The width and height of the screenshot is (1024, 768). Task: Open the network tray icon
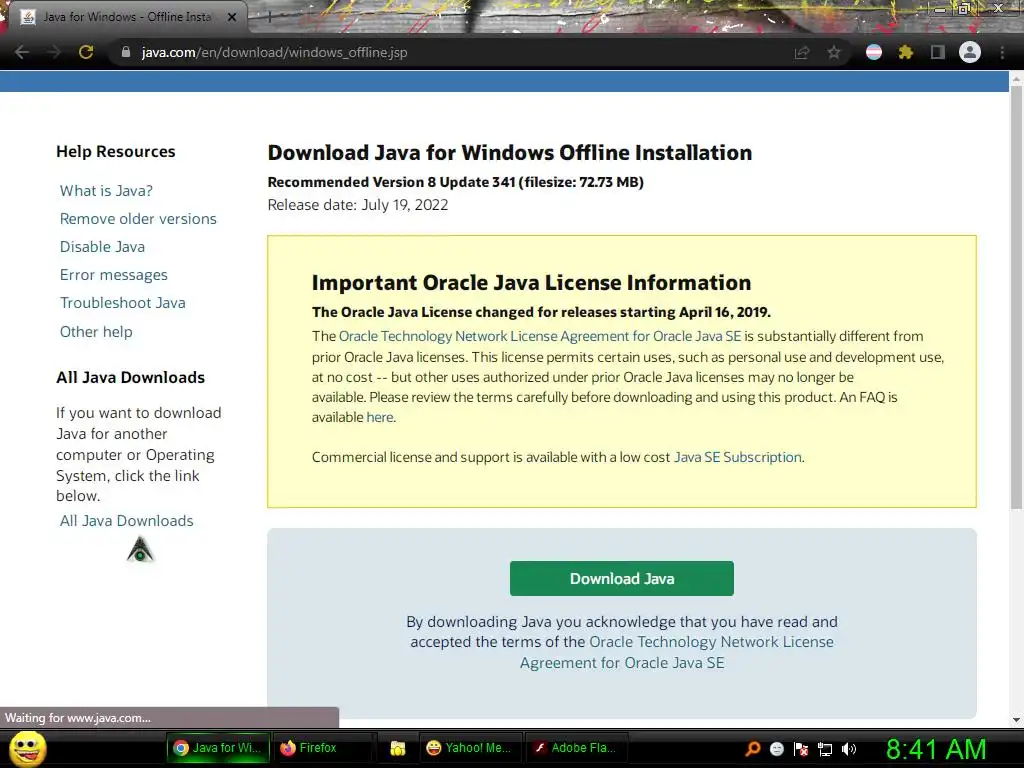coord(825,749)
